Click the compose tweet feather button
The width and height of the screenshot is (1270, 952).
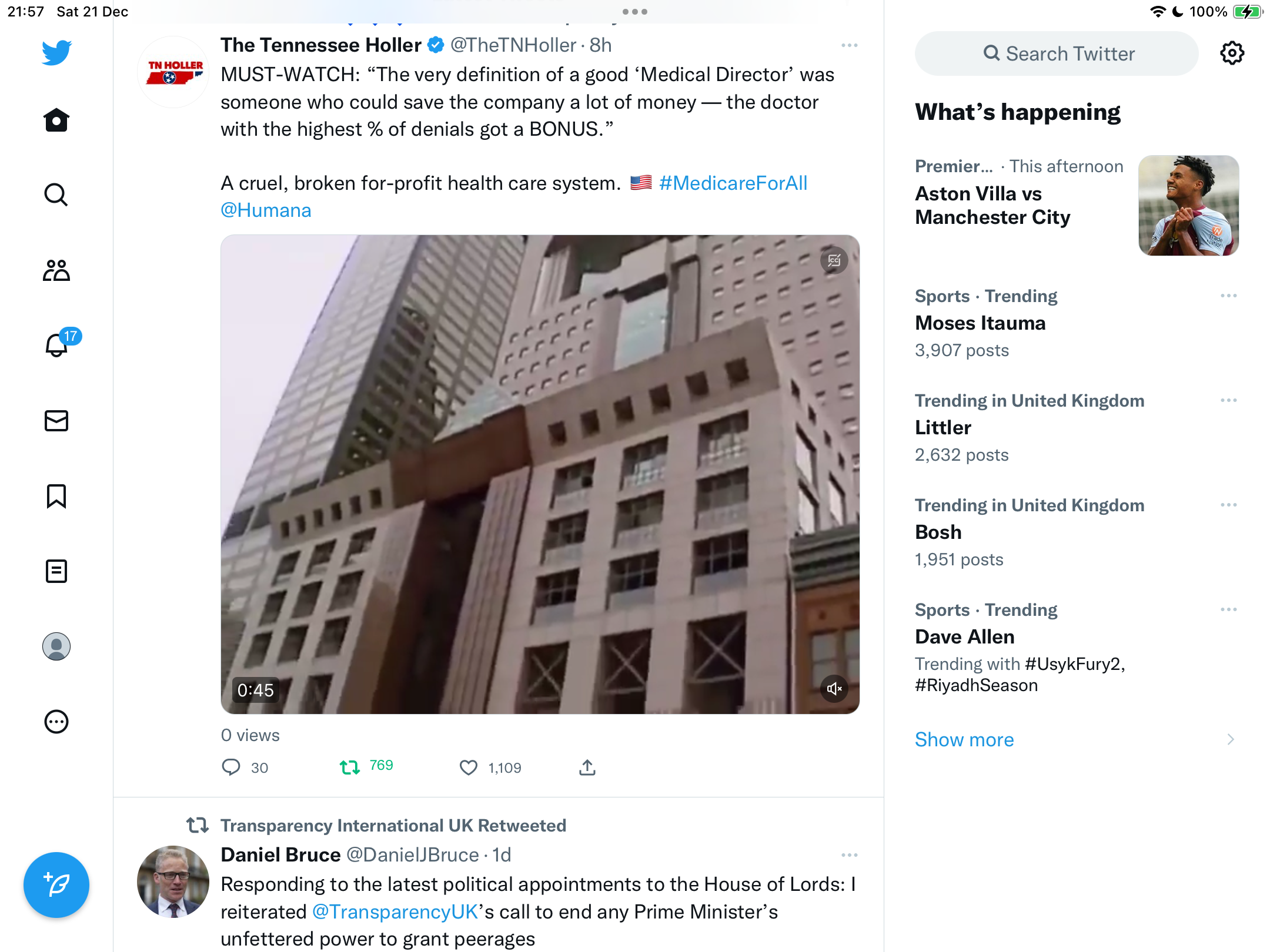point(56,885)
